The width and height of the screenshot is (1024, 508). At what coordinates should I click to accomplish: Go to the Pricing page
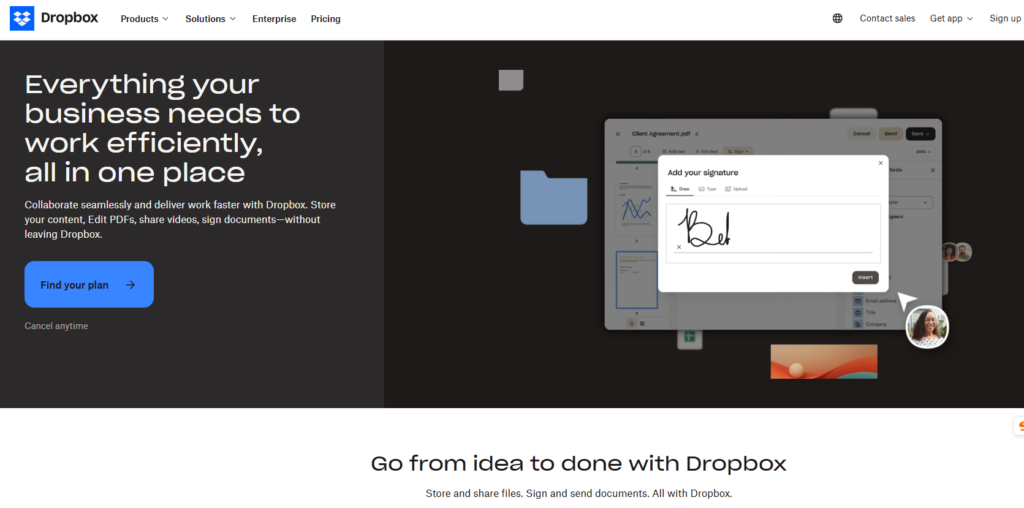(325, 19)
